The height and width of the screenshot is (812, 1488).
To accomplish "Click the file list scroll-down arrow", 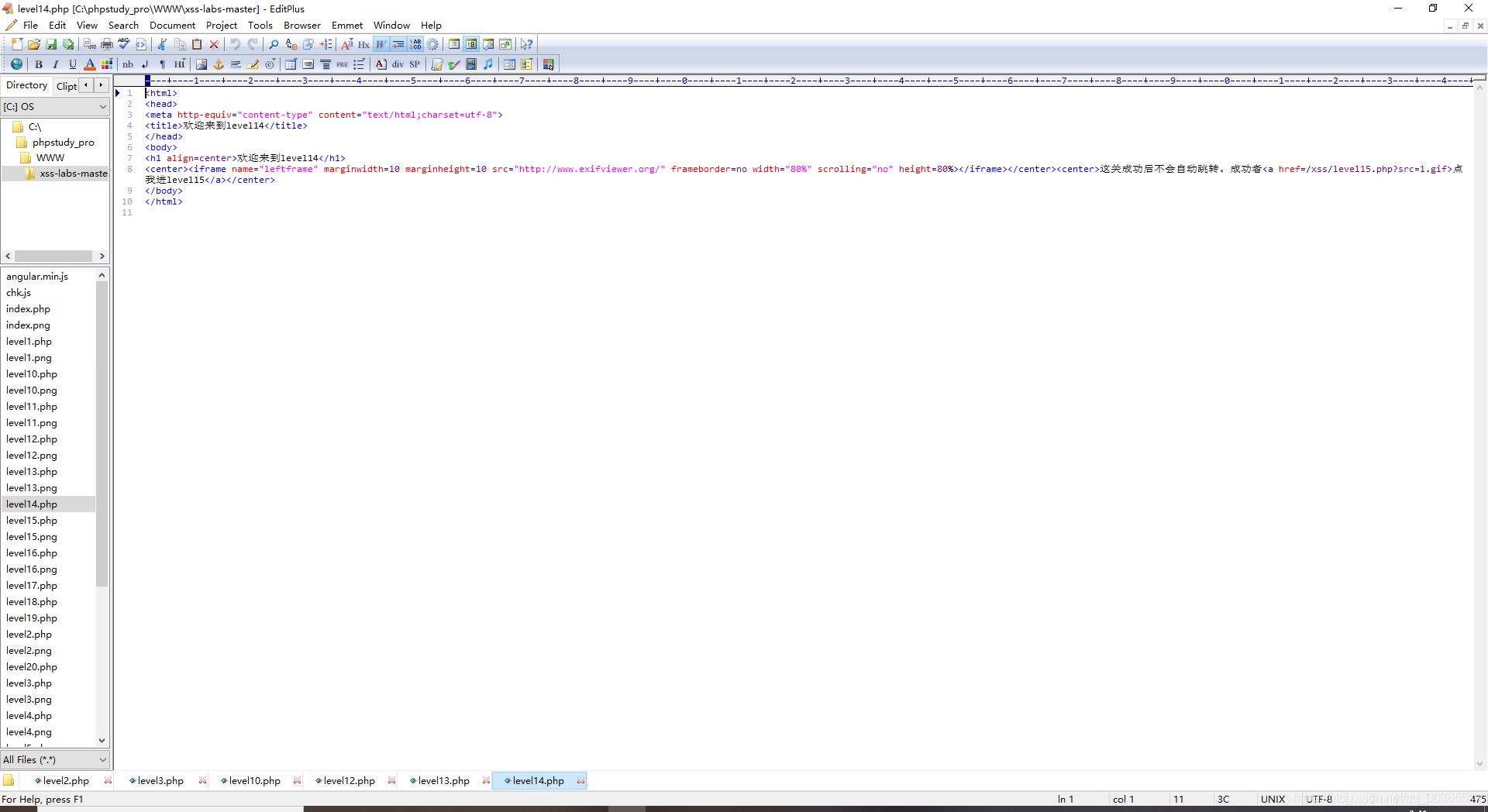I will coord(102,741).
